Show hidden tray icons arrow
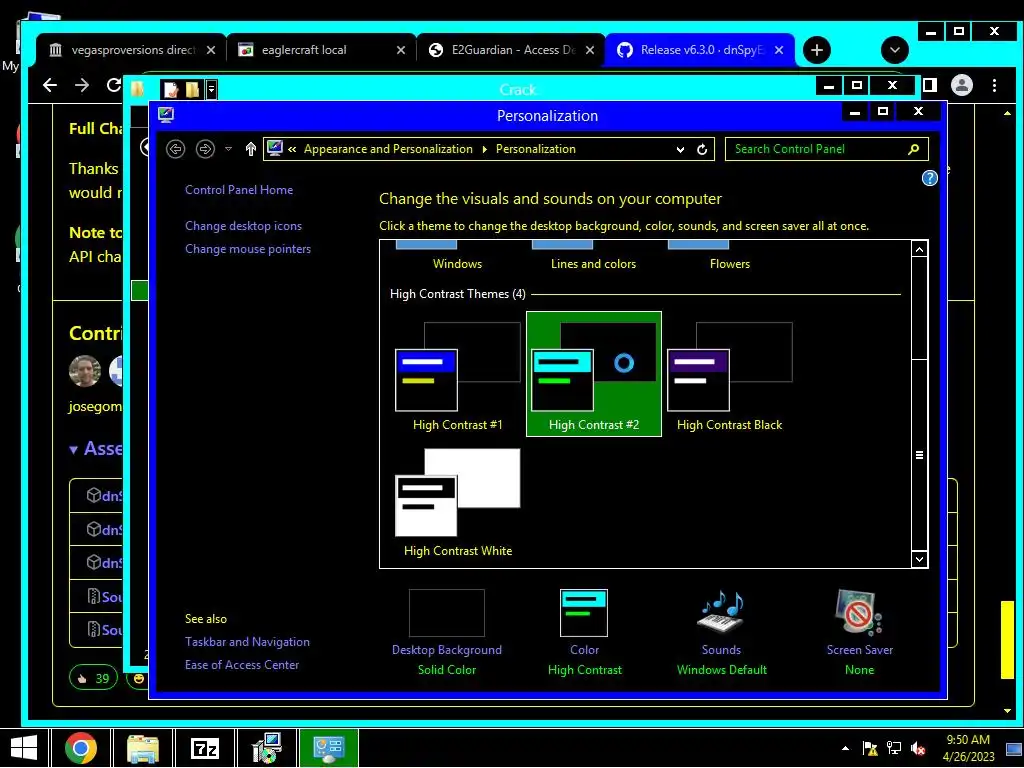This screenshot has height=768, width=1024. coord(845,748)
